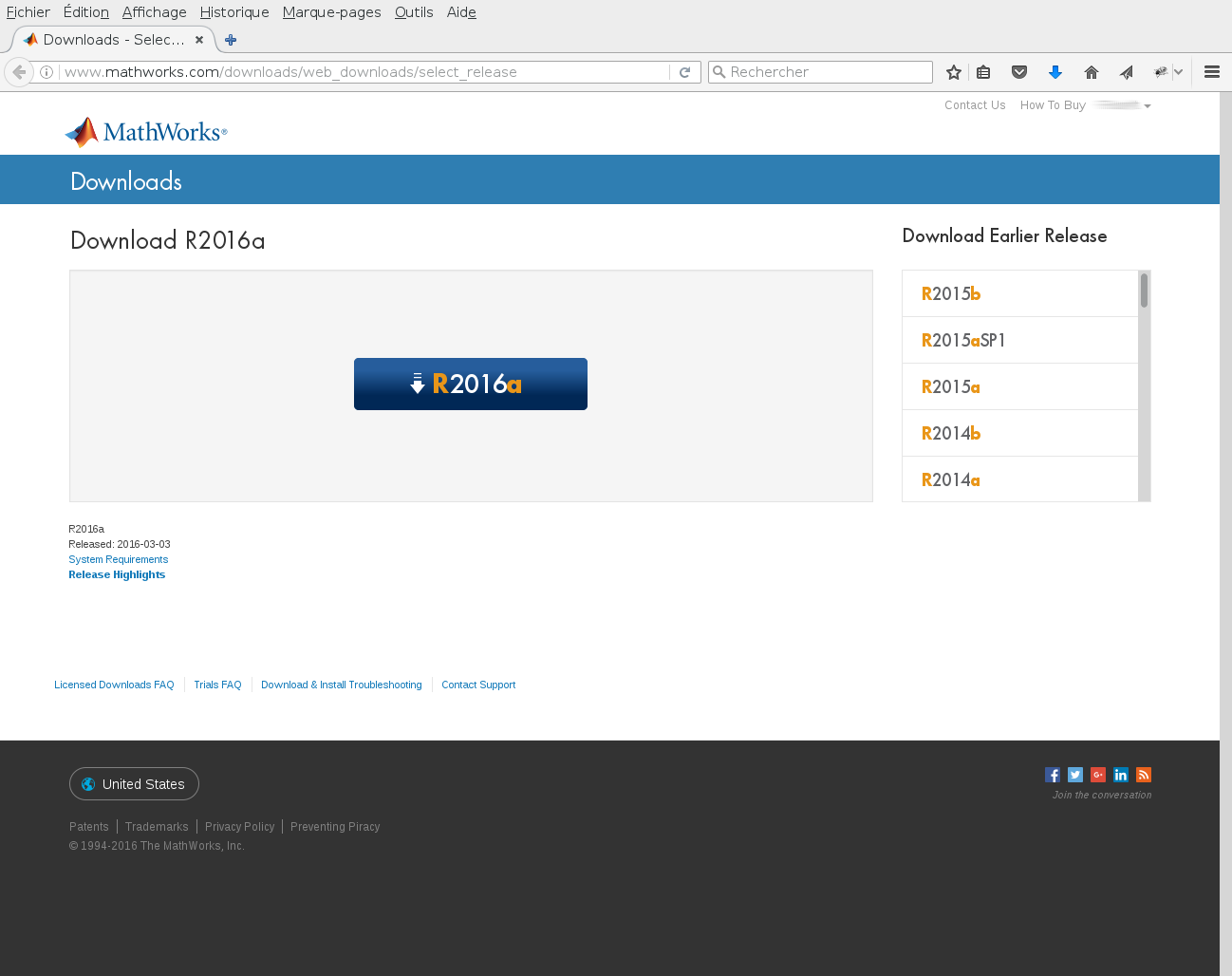Open the Affichage menu
This screenshot has height=976, width=1232.
pos(154,12)
